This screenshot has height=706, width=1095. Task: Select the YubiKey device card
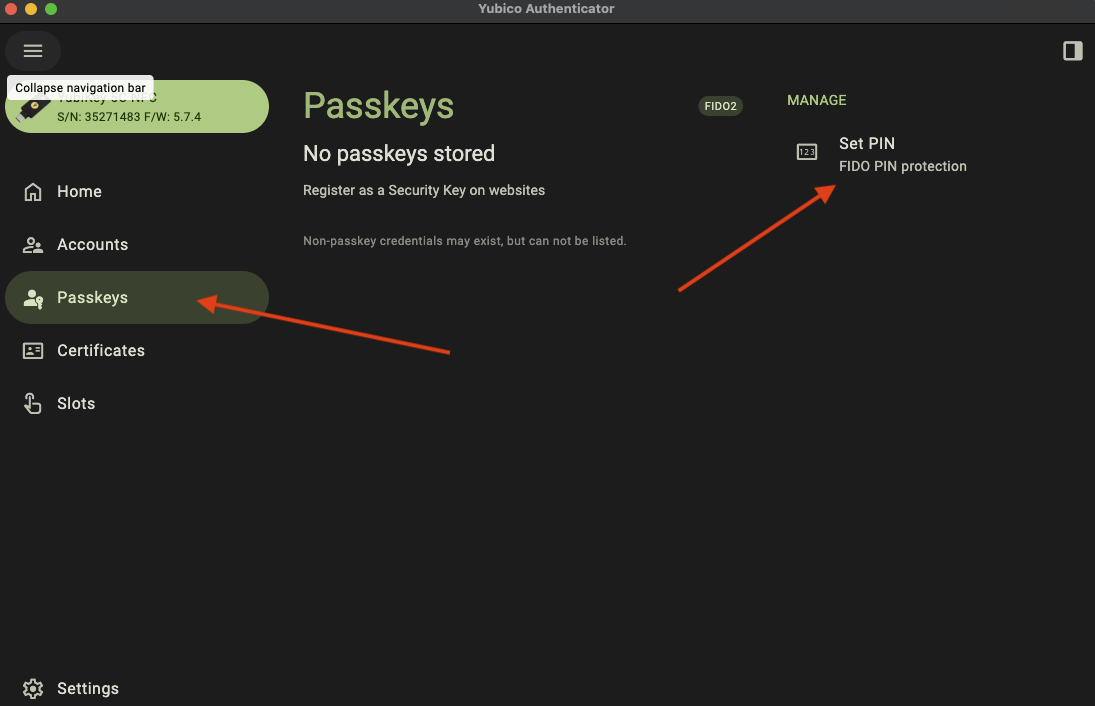tap(137, 107)
